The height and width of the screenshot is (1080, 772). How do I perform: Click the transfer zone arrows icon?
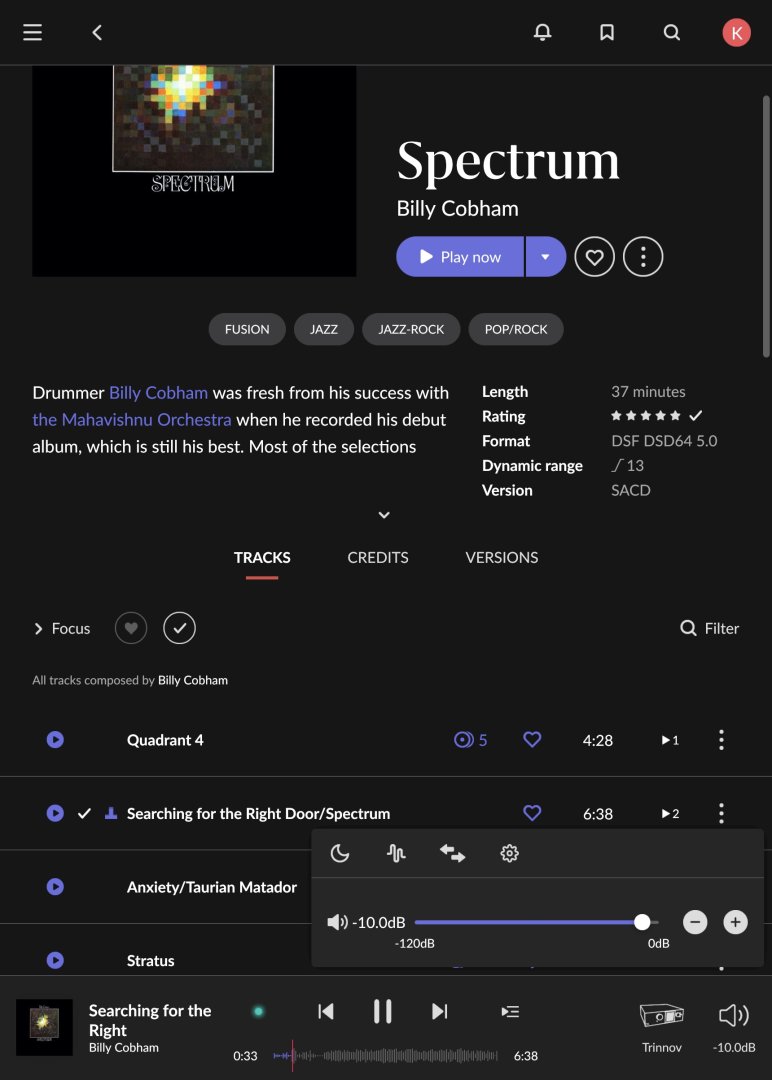point(452,853)
